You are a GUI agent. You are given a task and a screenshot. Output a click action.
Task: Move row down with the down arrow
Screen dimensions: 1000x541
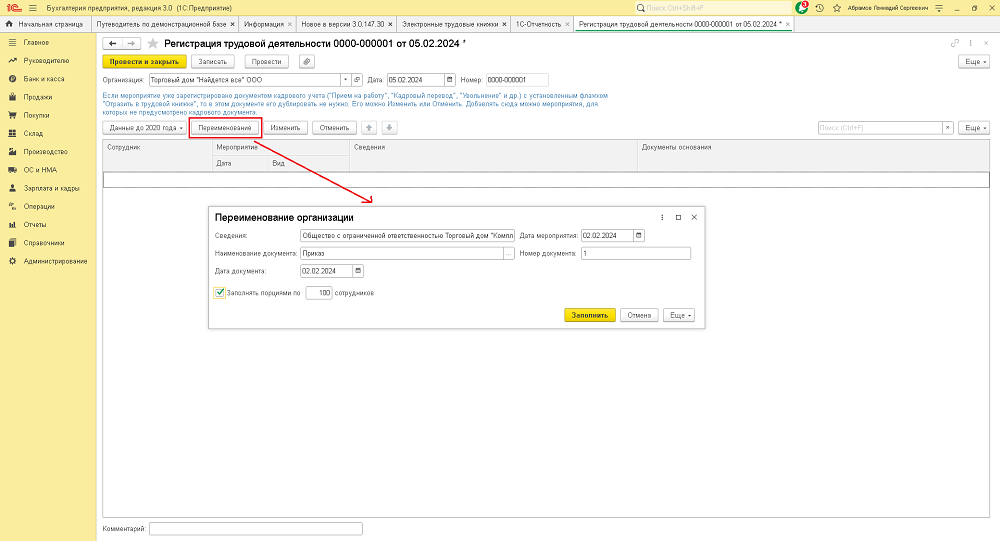point(389,128)
